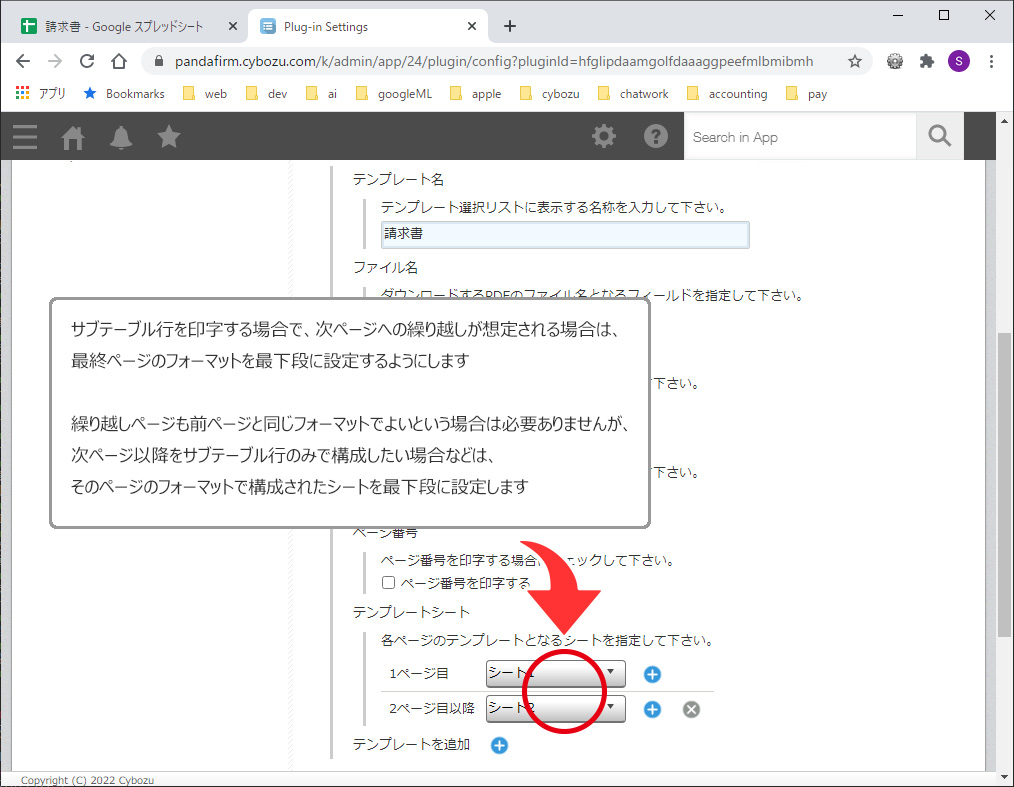Click the Search in App field
Screen dimensions: 1014x787
point(800,137)
